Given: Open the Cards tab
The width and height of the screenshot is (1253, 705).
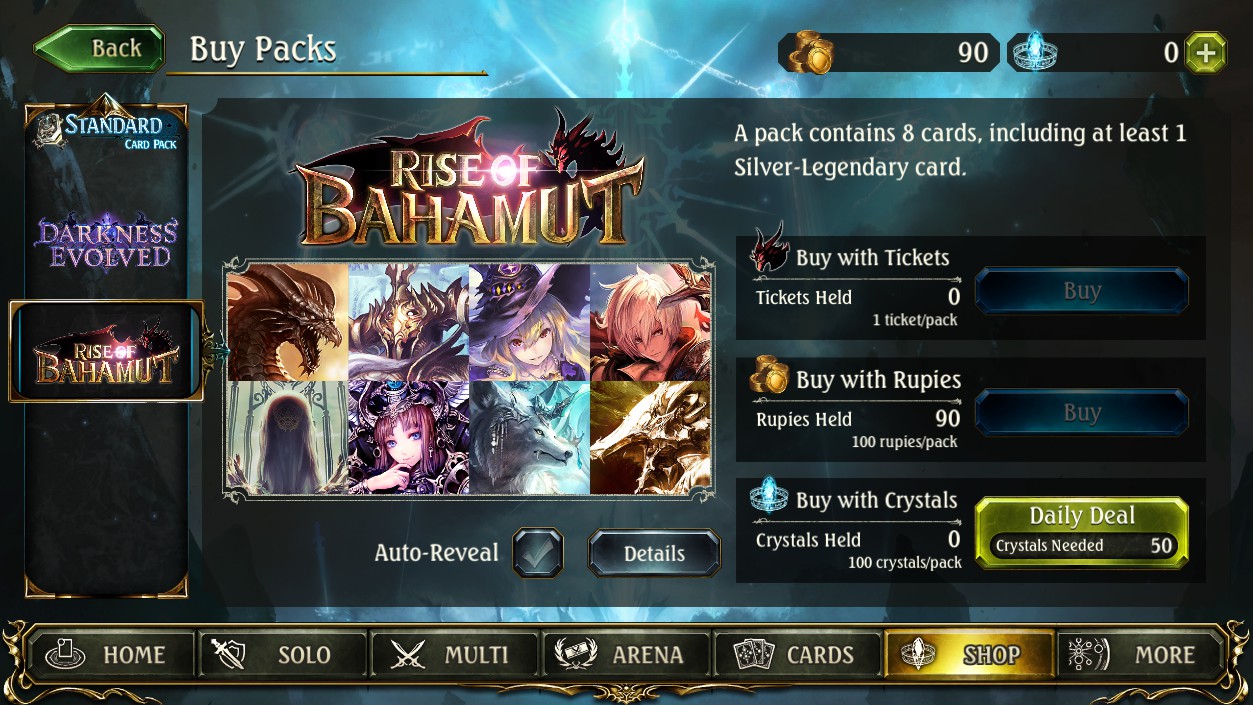Looking at the screenshot, I should coord(797,655).
